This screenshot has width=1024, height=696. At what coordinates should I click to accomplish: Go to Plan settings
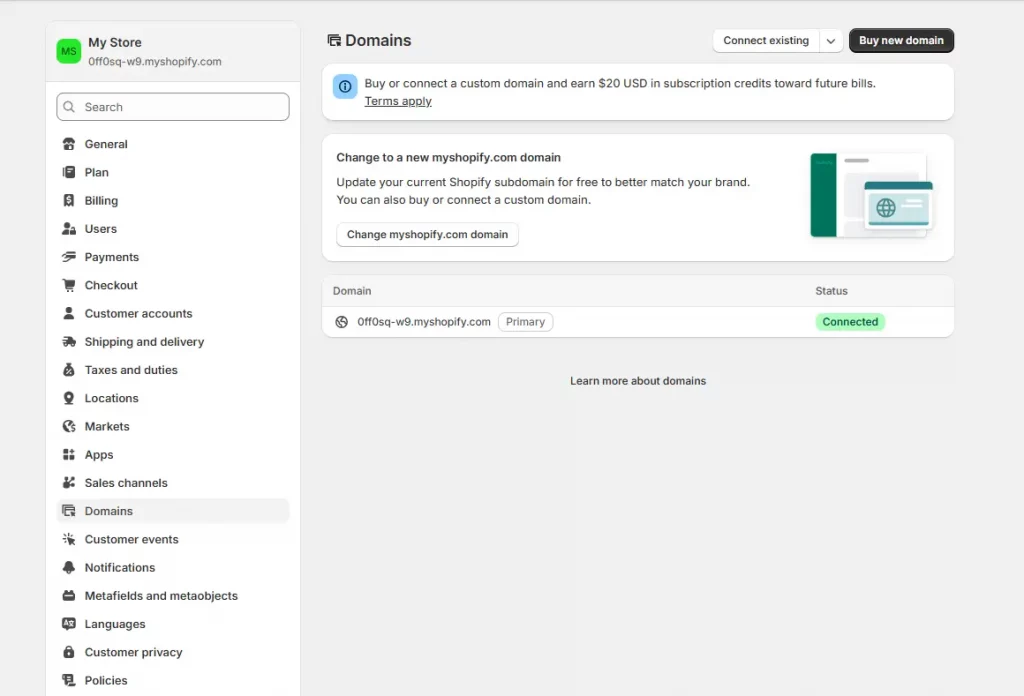173,172
